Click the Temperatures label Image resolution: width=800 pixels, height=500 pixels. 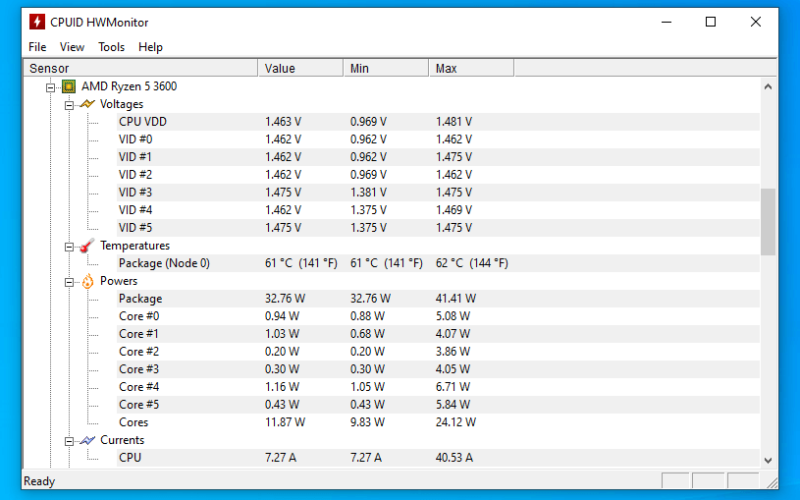click(x=135, y=245)
